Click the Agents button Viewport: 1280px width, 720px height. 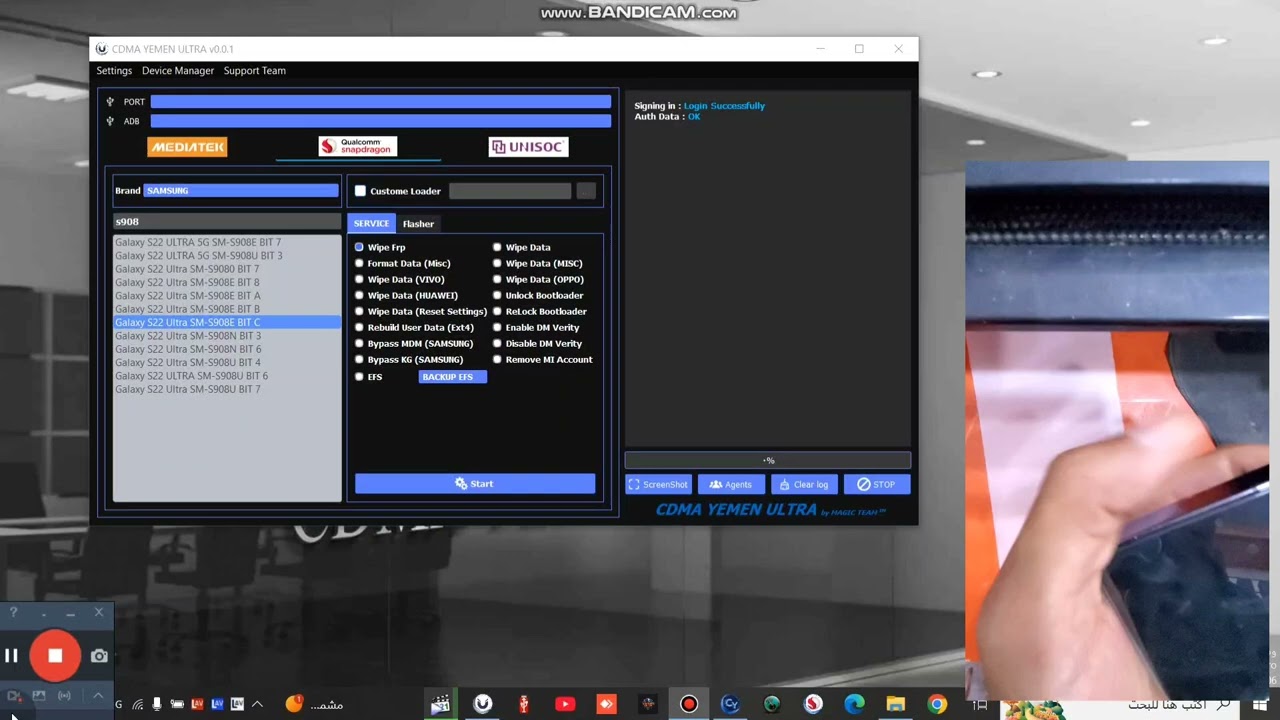pyautogui.click(x=731, y=484)
